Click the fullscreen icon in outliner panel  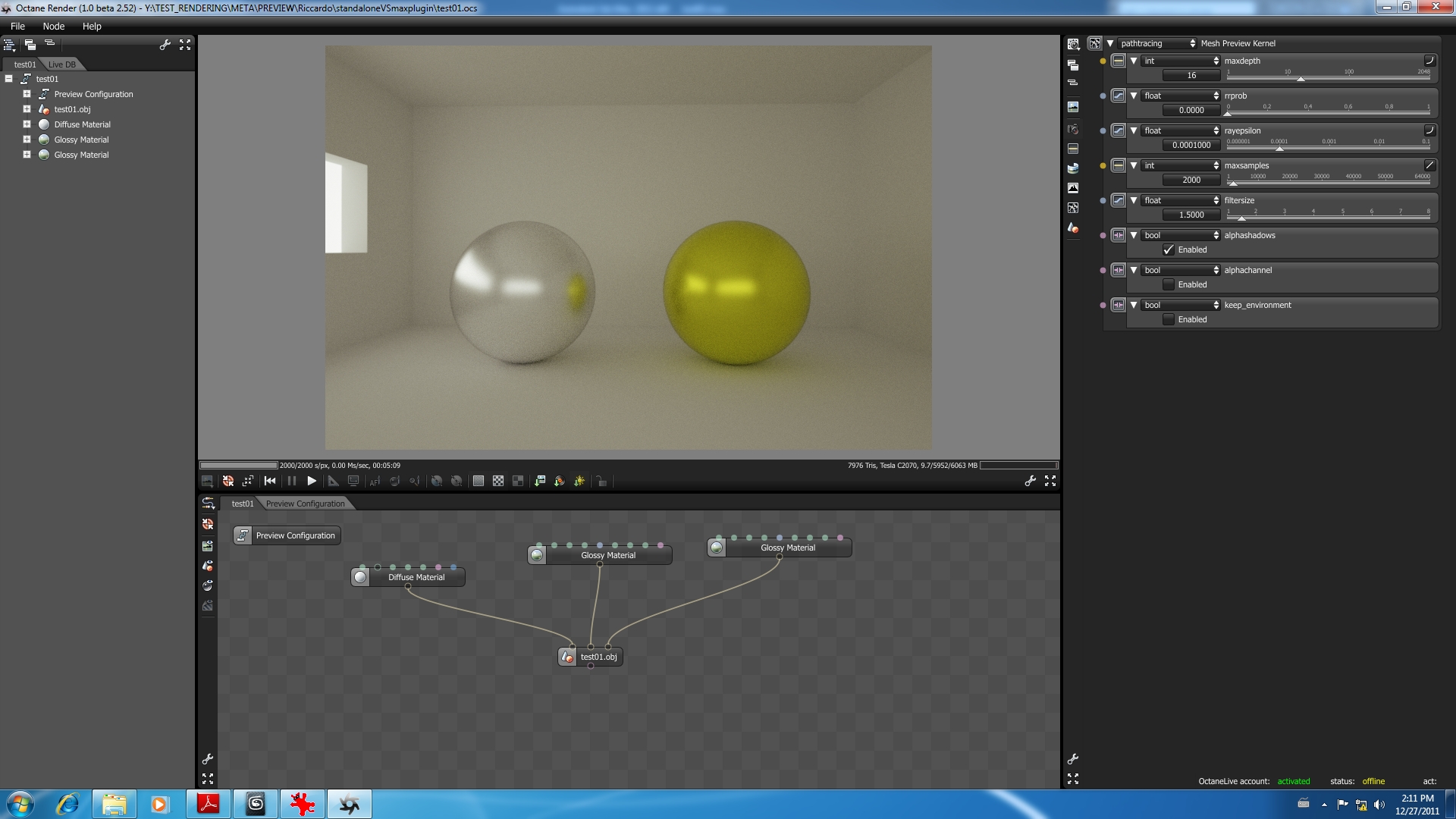pyautogui.click(x=185, y=45)
